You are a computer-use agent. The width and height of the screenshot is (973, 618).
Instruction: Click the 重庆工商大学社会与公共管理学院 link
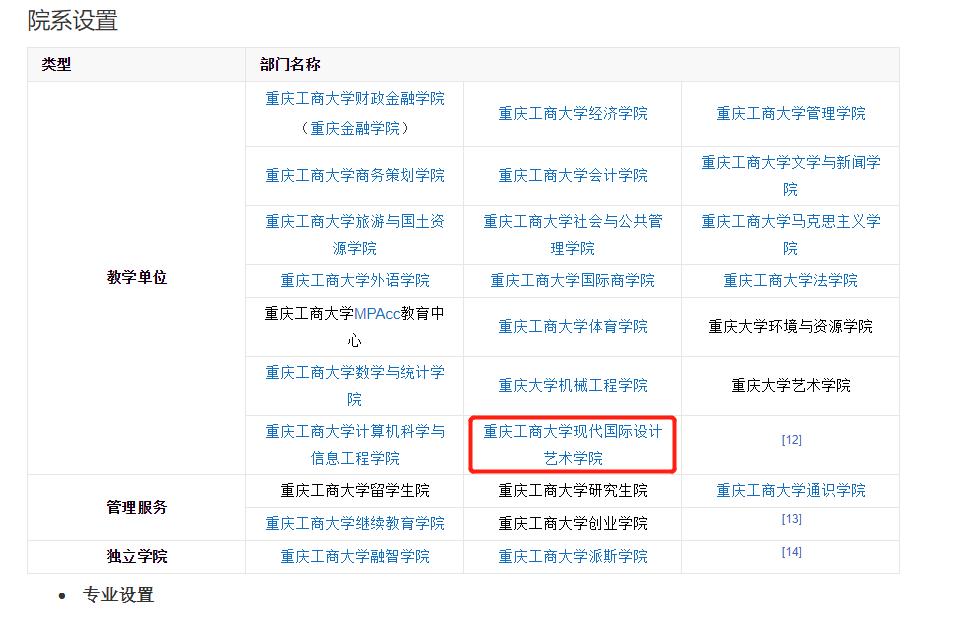point(572,235)
